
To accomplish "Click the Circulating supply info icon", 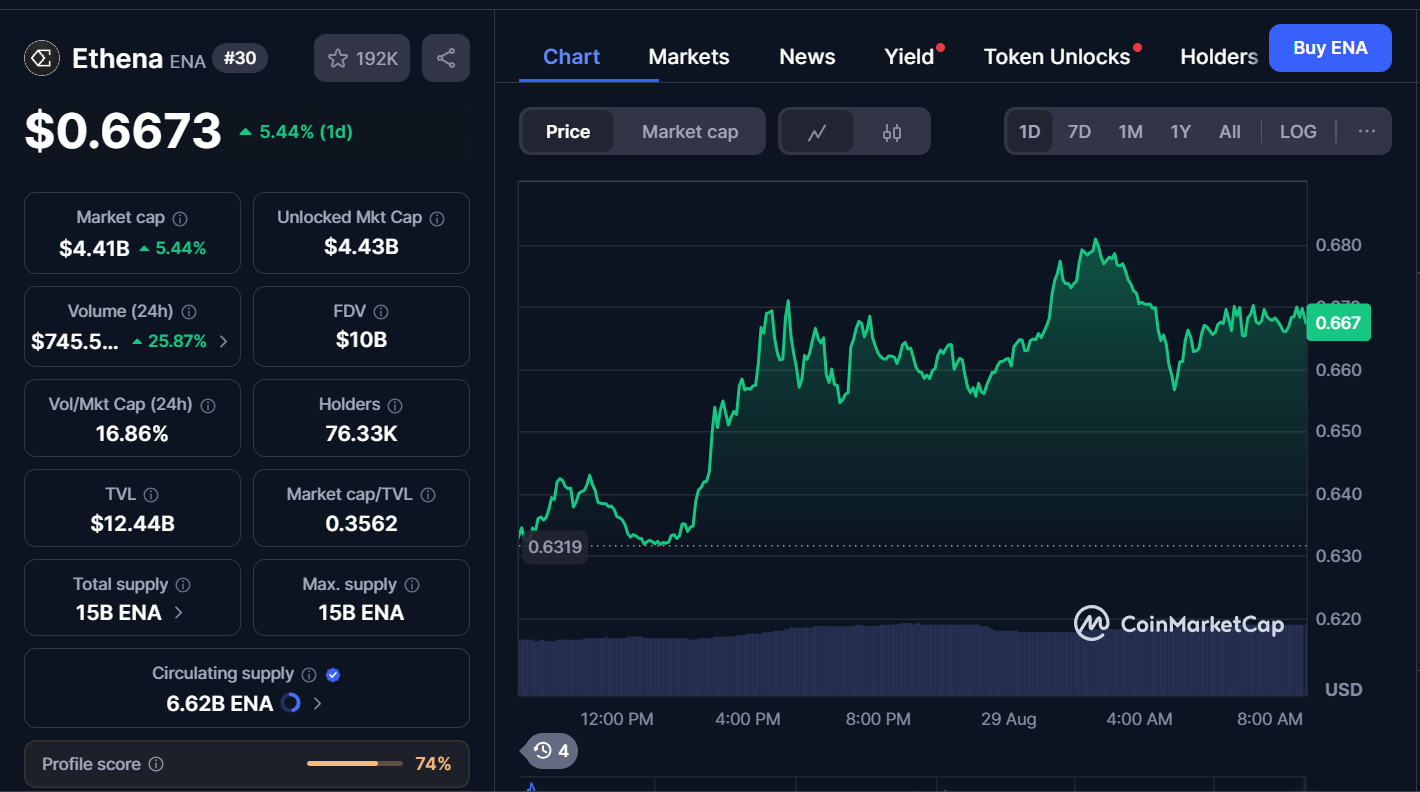I will pos(309,675).
